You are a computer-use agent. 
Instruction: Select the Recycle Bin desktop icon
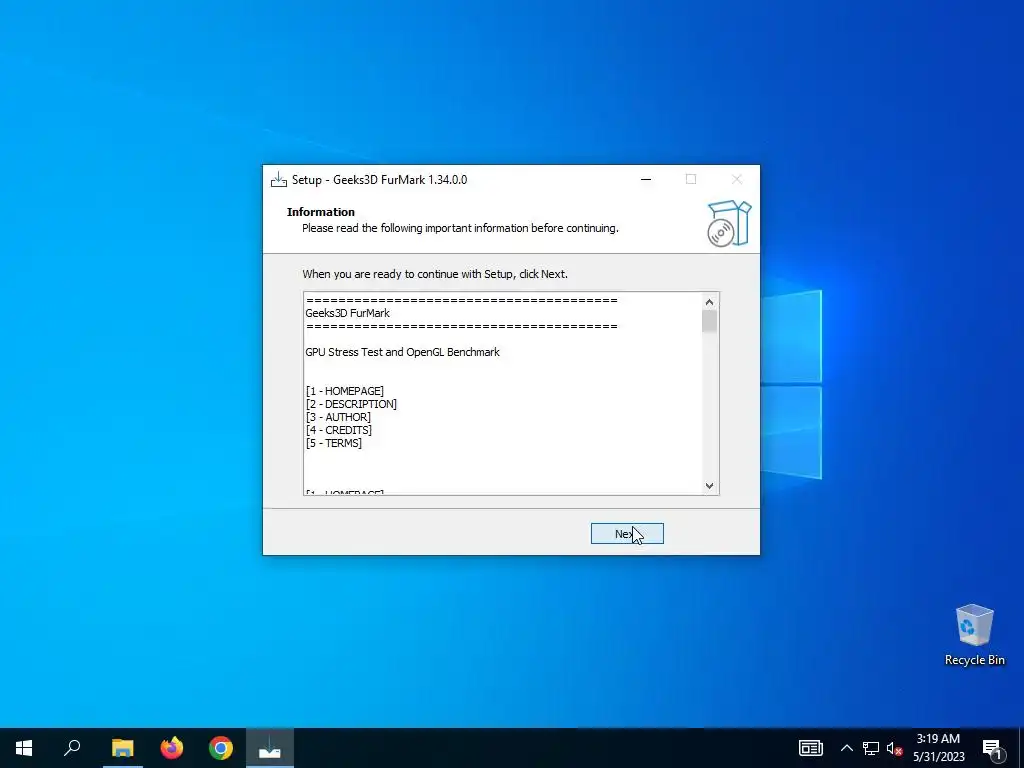click(x=974, y=635)
